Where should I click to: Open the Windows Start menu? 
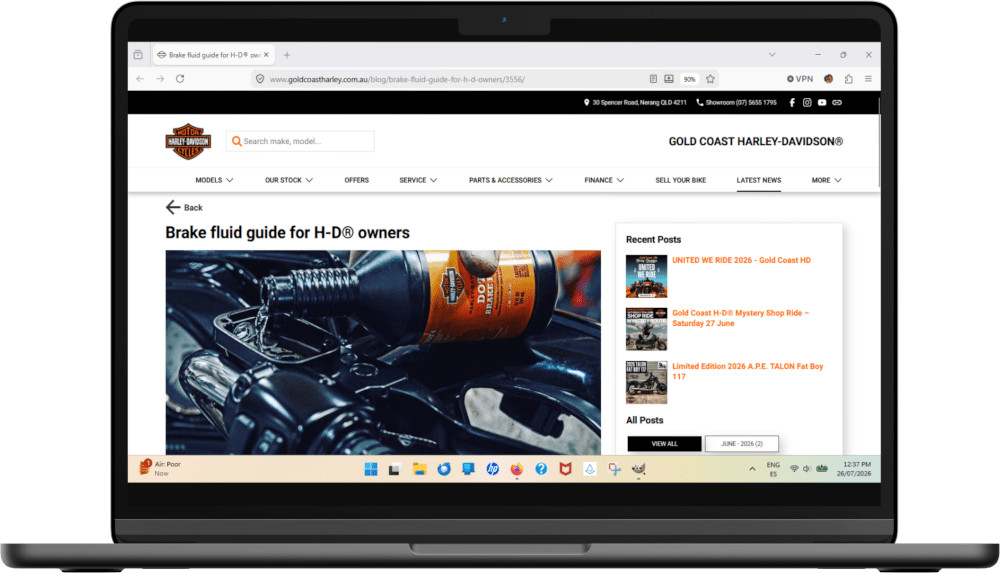point(371,470)
